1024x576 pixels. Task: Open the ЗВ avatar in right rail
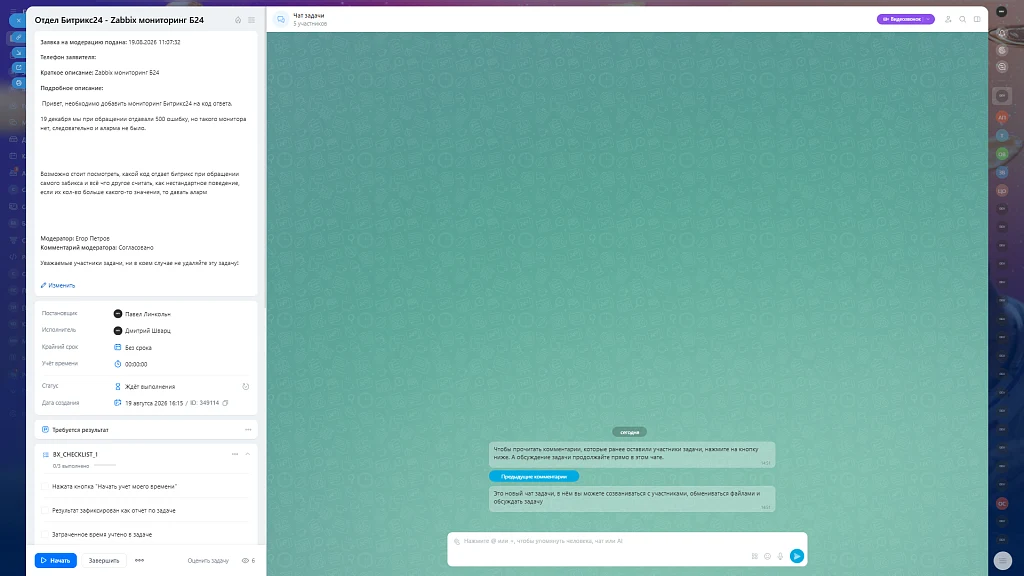[1002, 172]
